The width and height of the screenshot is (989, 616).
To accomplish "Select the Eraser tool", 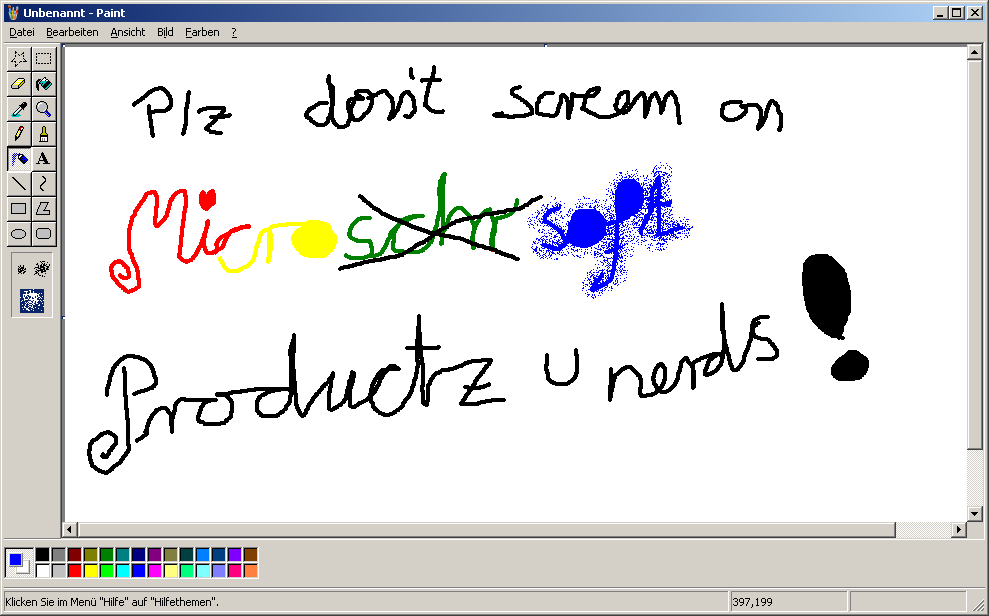I will click(18, 84).
